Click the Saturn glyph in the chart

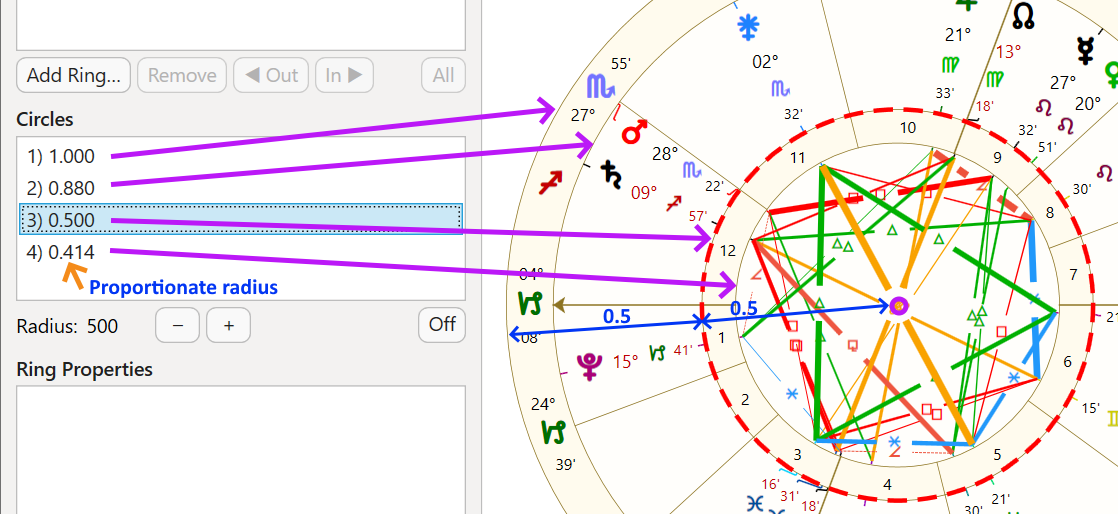(x=612, y=175)
